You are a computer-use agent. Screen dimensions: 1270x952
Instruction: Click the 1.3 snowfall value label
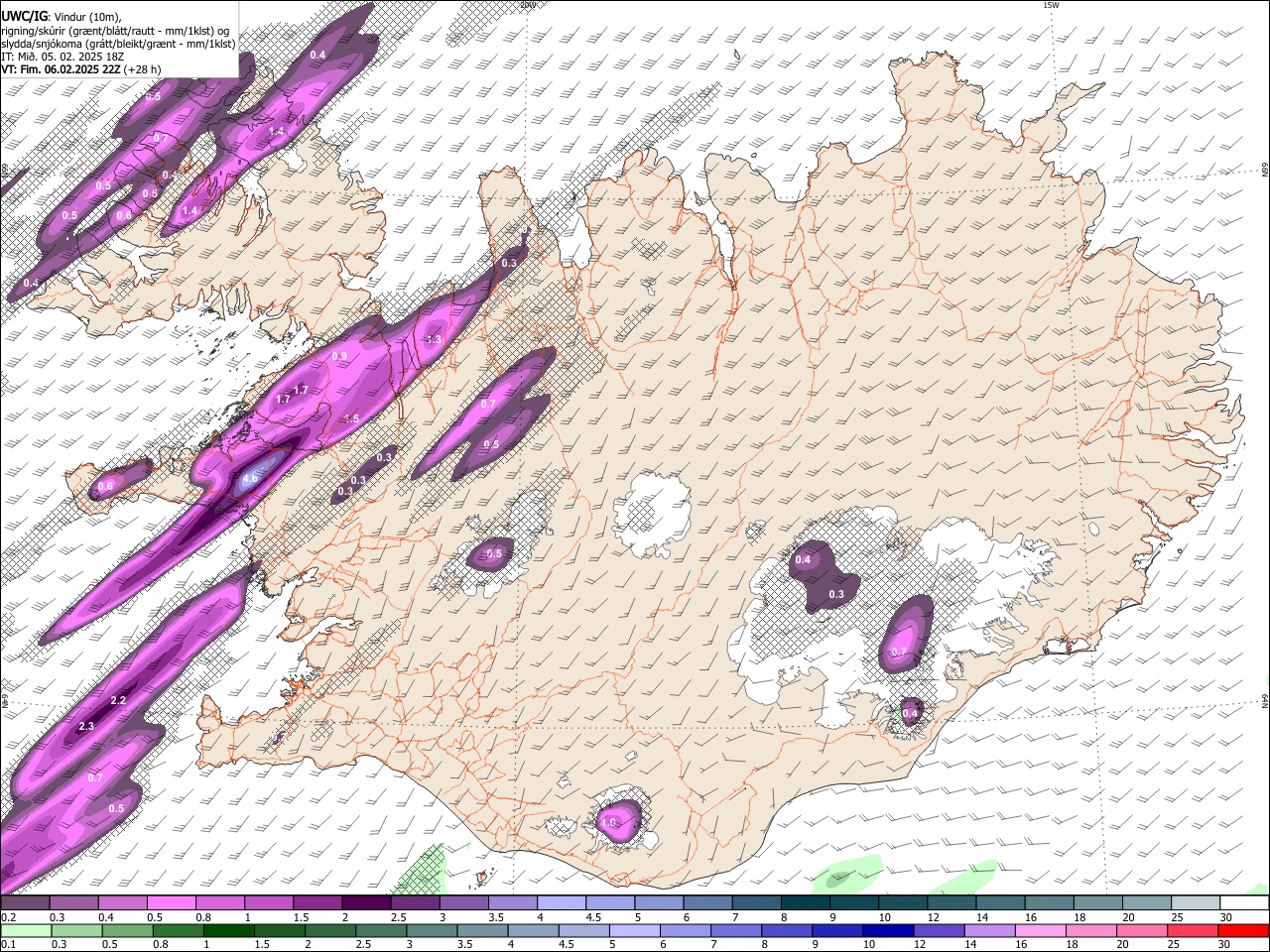434,339
